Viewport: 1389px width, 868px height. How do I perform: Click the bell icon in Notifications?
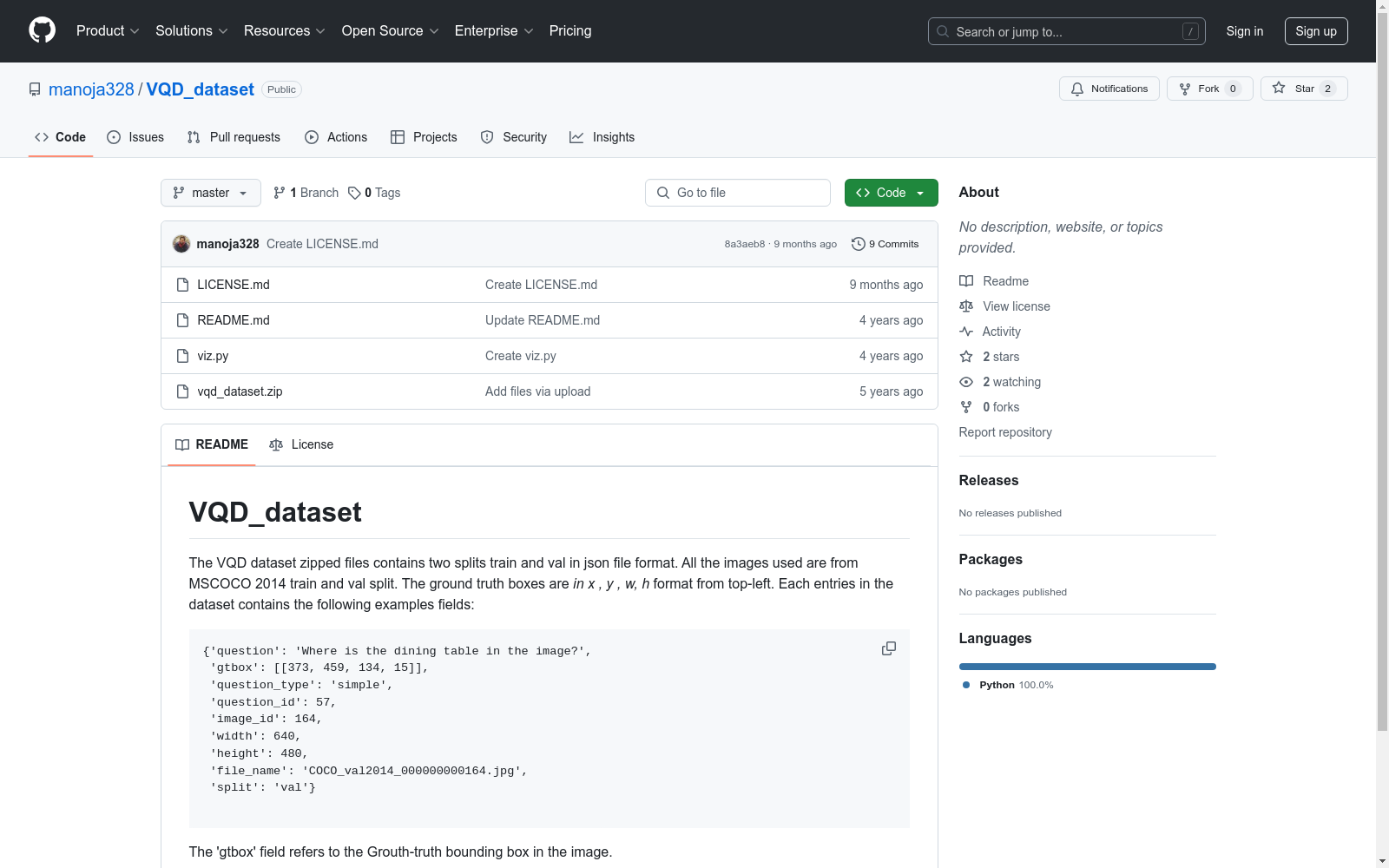tap(1077, 89)
